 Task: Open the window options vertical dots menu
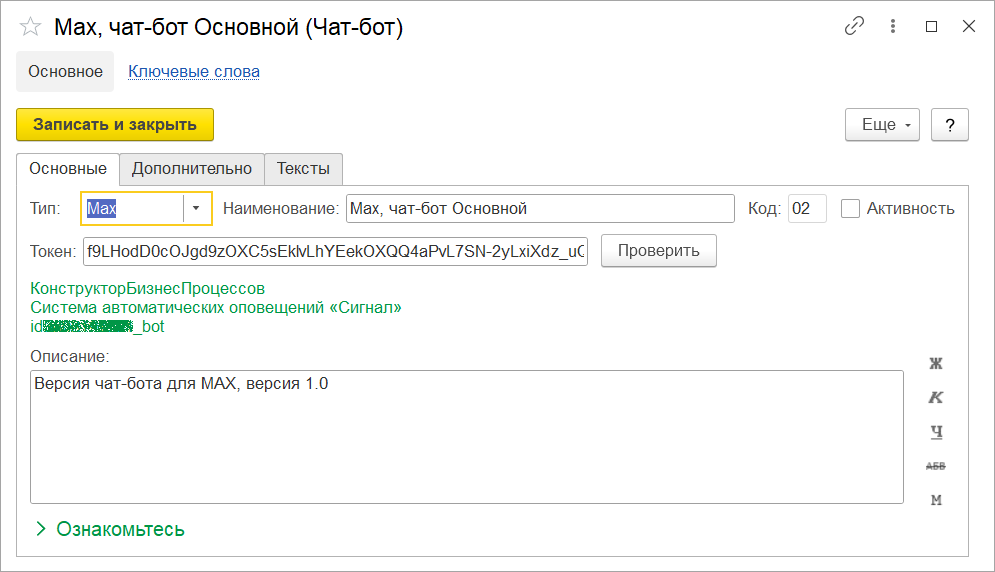(893, 27)
